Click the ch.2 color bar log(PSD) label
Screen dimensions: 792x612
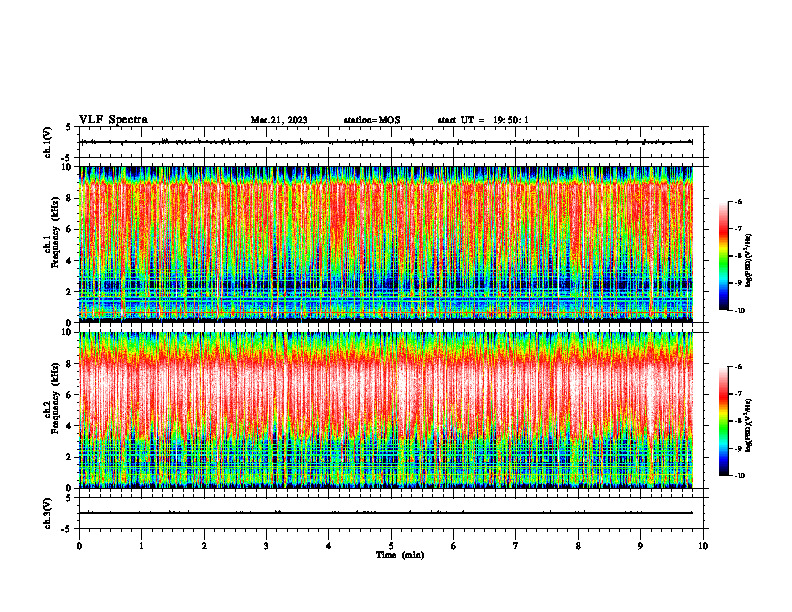click(749, 425)
